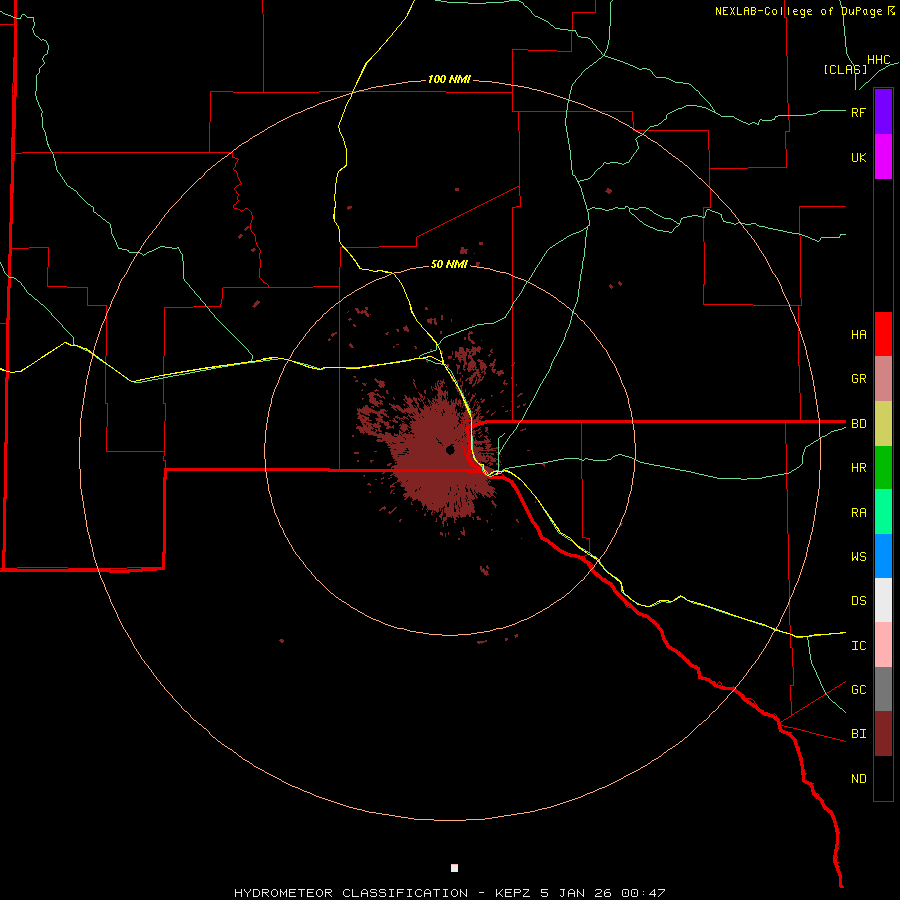
Task: Select the light pink IC swatch
Action: click(883, 645)
